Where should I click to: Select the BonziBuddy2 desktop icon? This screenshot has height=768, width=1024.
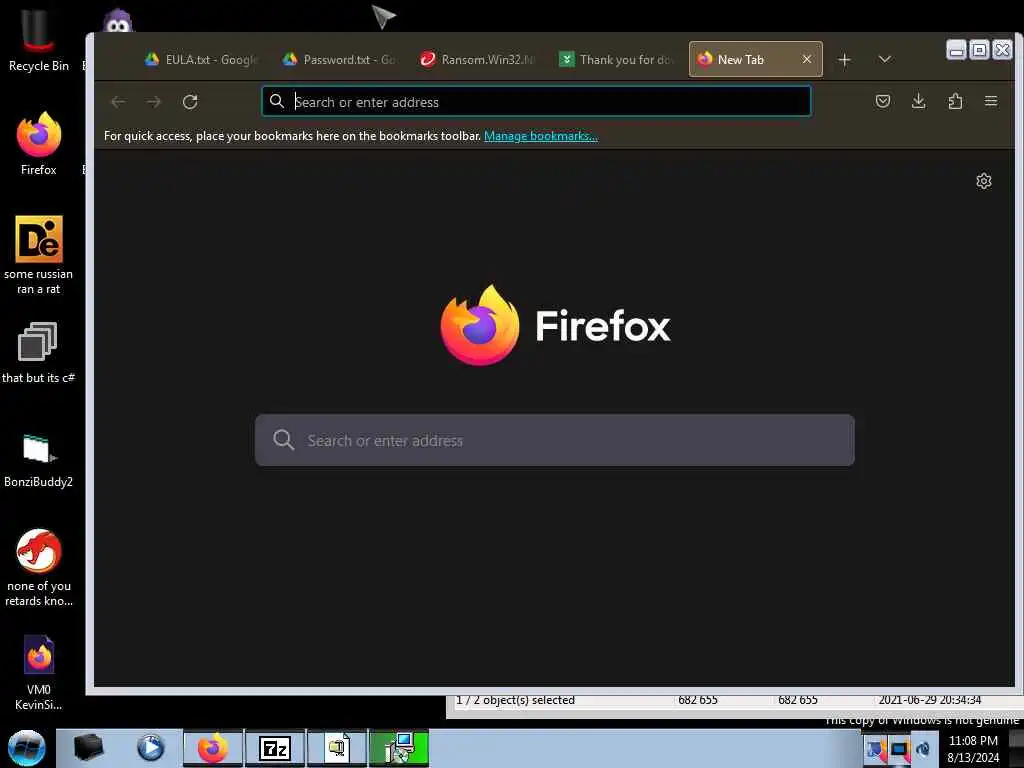tap(39, 460)
